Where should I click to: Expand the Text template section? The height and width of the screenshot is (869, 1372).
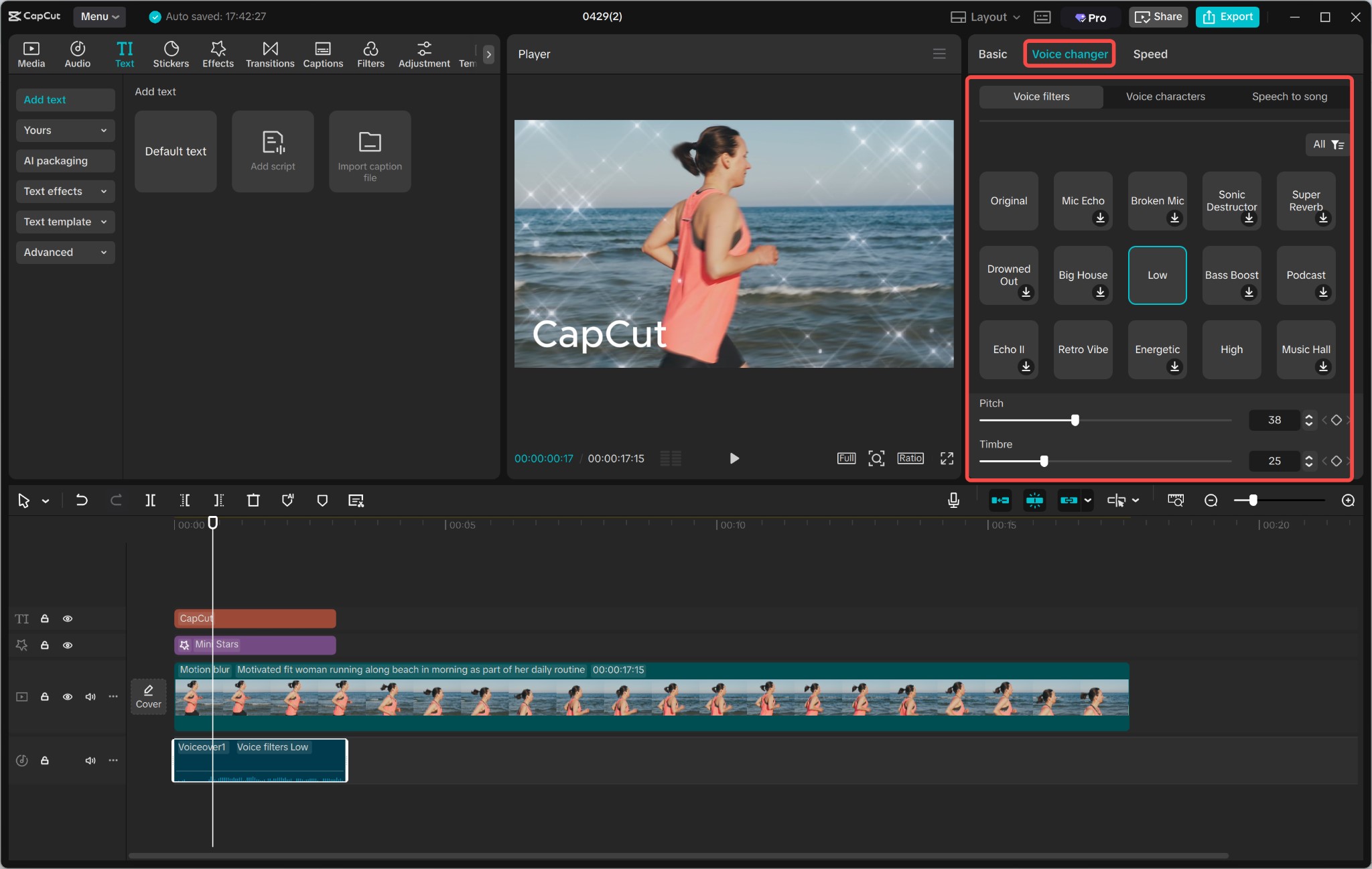point(65,222)
